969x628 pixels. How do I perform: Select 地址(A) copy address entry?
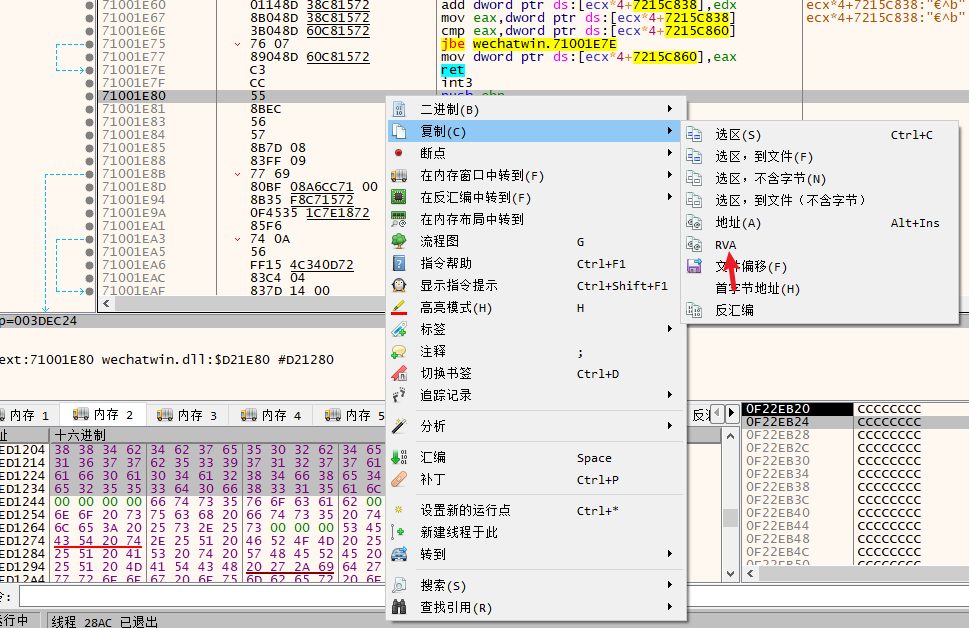click(x=737, y=223)
